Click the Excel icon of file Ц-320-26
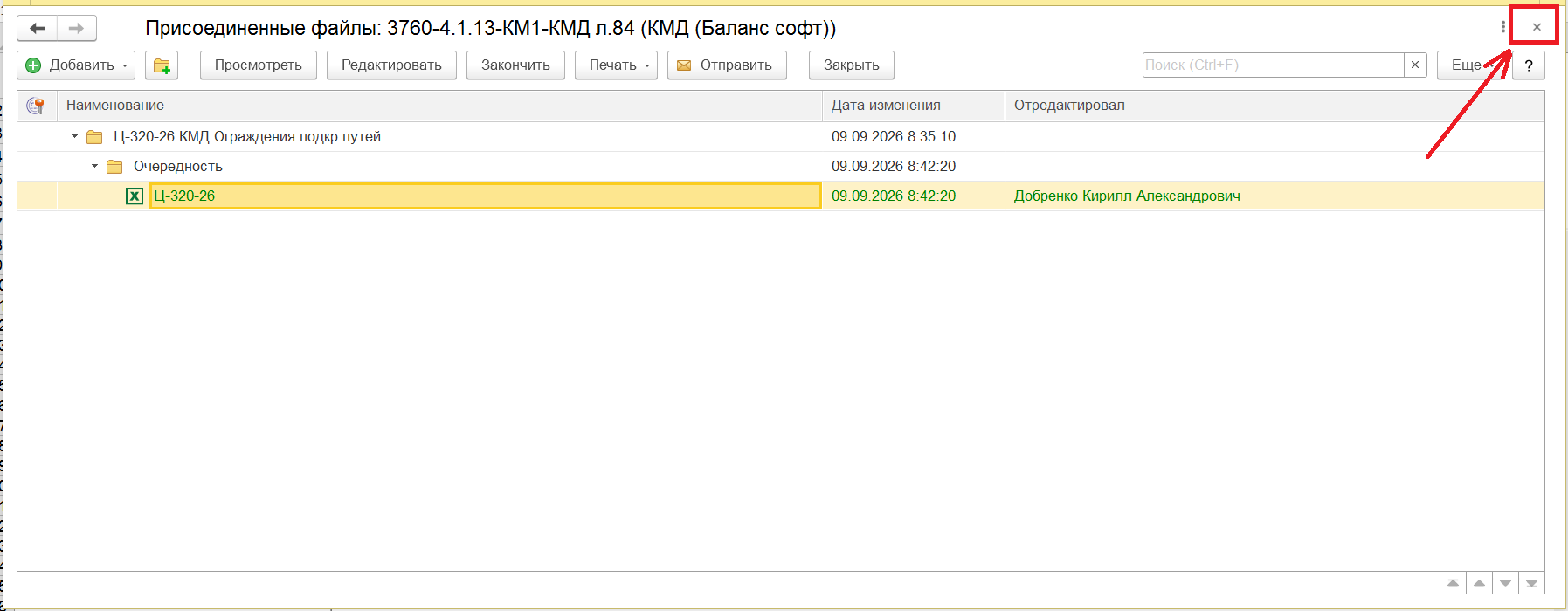Screen dimensions: 1568x611 point(135,196)
